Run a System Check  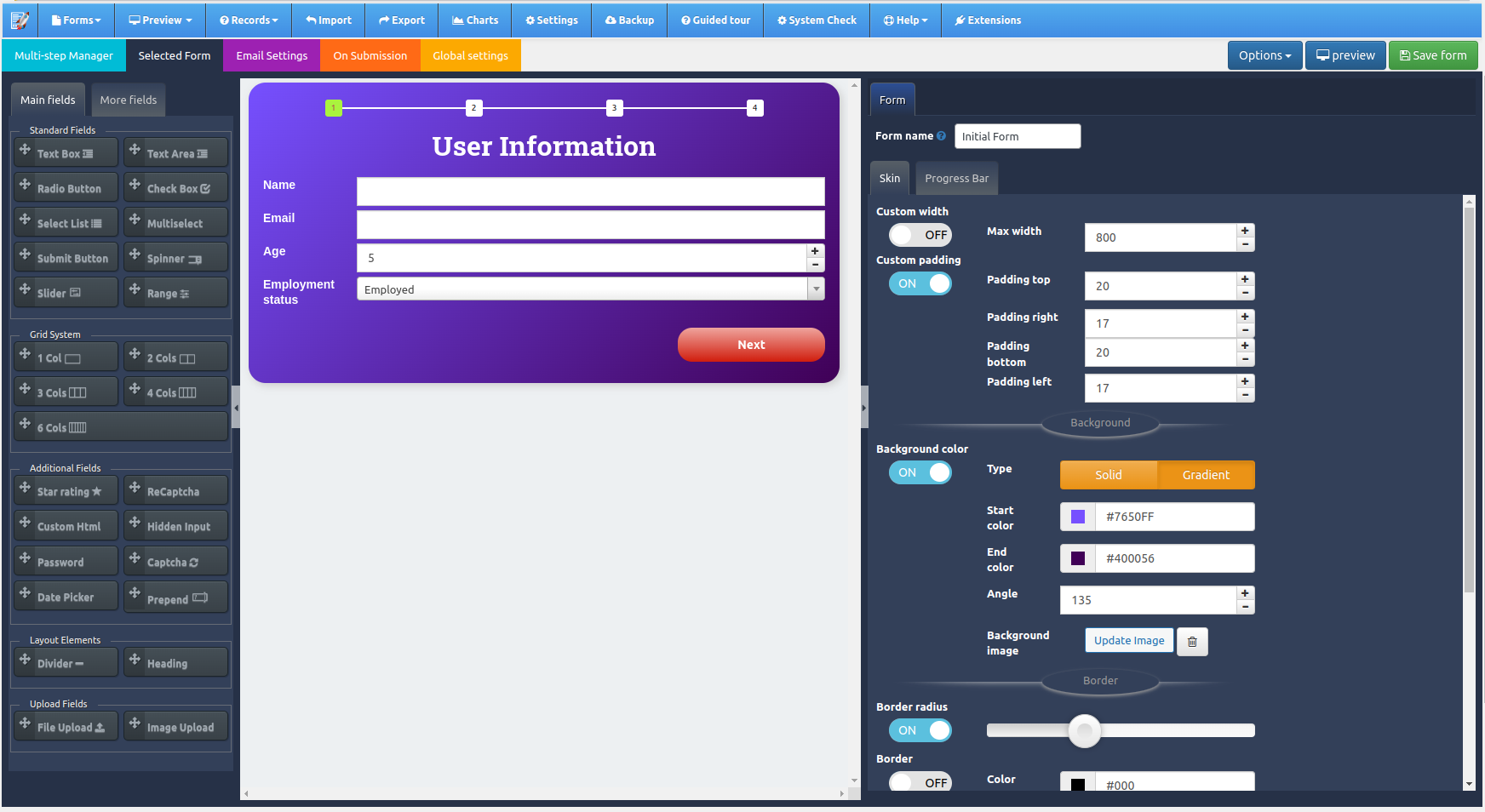816,20
